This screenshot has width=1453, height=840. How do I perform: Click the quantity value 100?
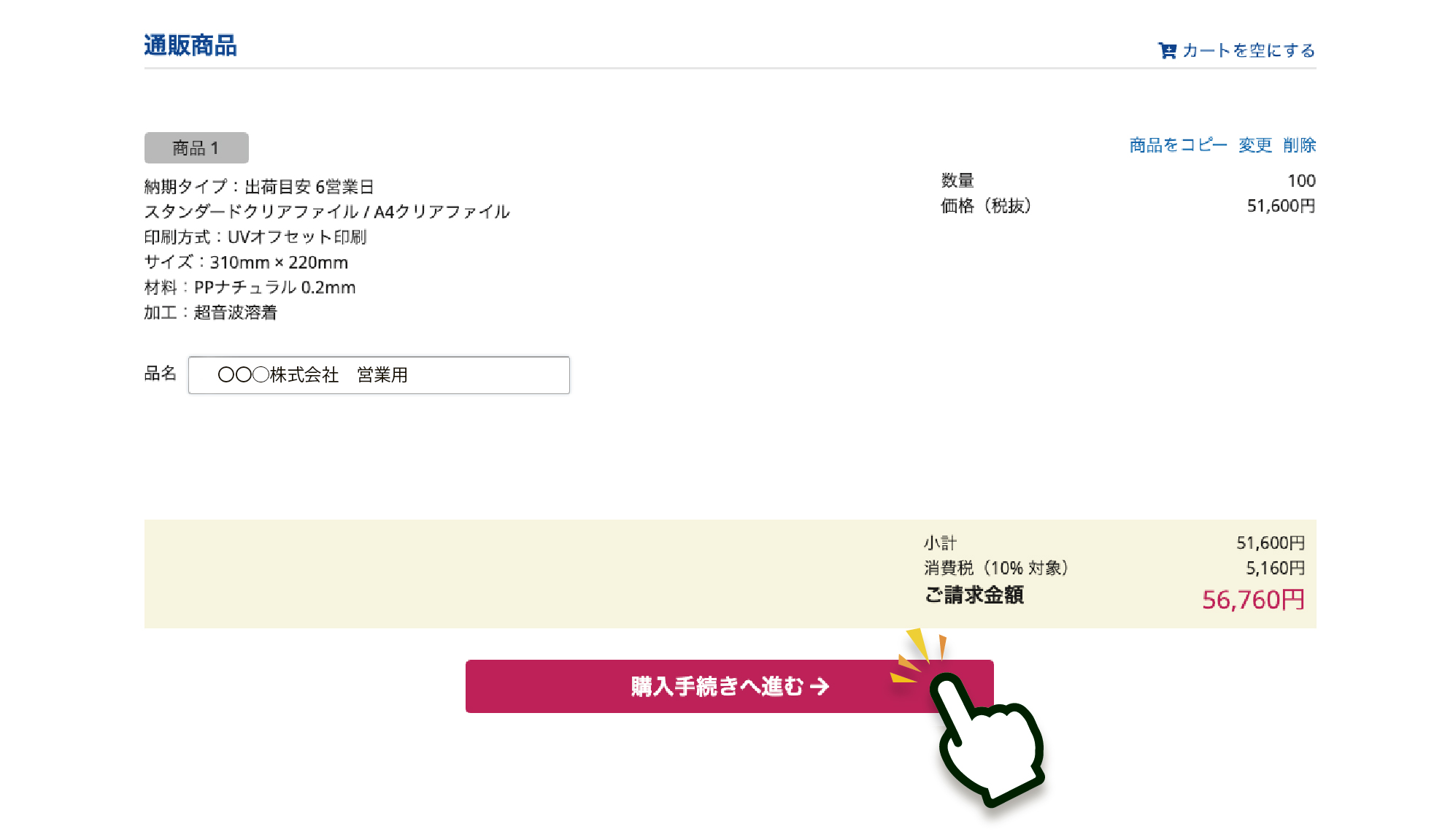coord(1301,181)
